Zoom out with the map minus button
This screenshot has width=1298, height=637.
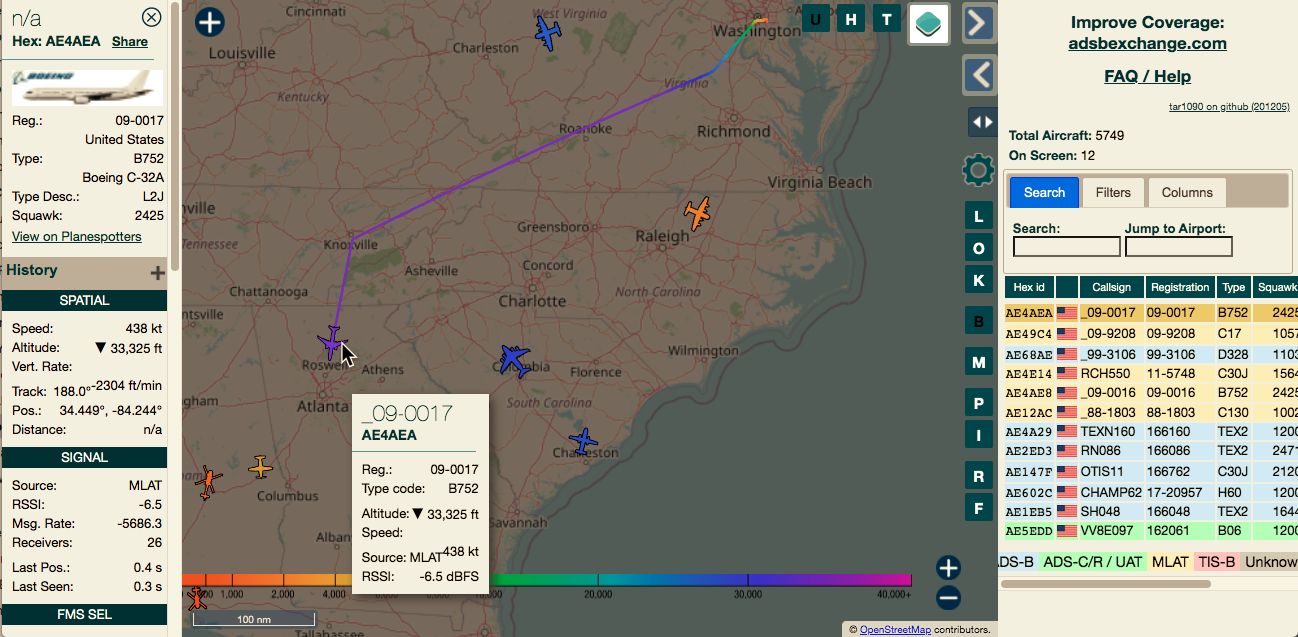pos(948,598)
